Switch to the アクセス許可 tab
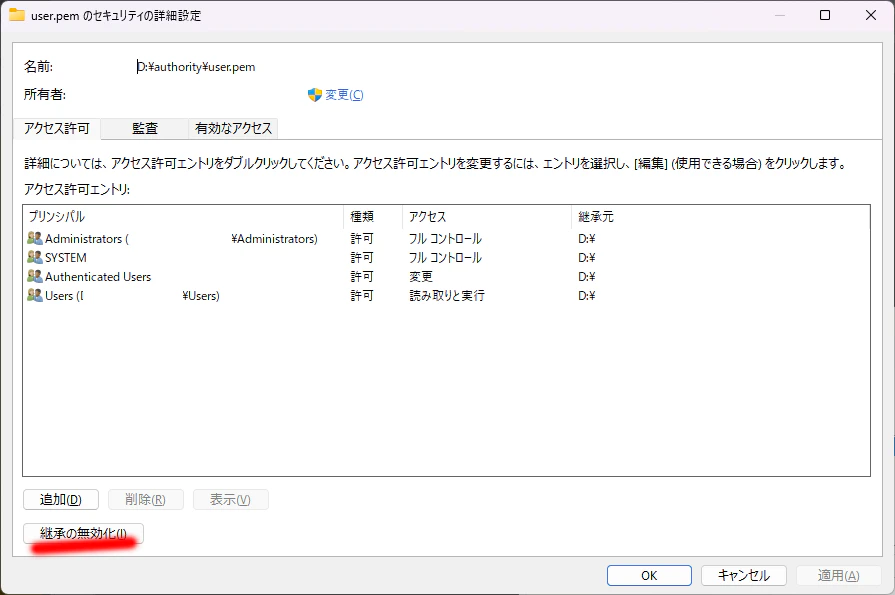Image resolution: width=895 pixels, height=595 pixels. click(57, 128)
